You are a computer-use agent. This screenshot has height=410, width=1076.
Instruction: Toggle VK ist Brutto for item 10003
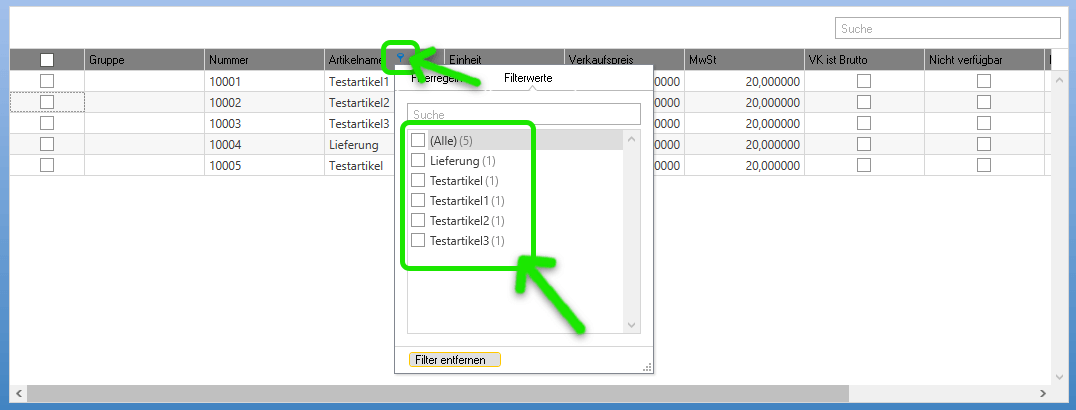click(x=864, y=123)
